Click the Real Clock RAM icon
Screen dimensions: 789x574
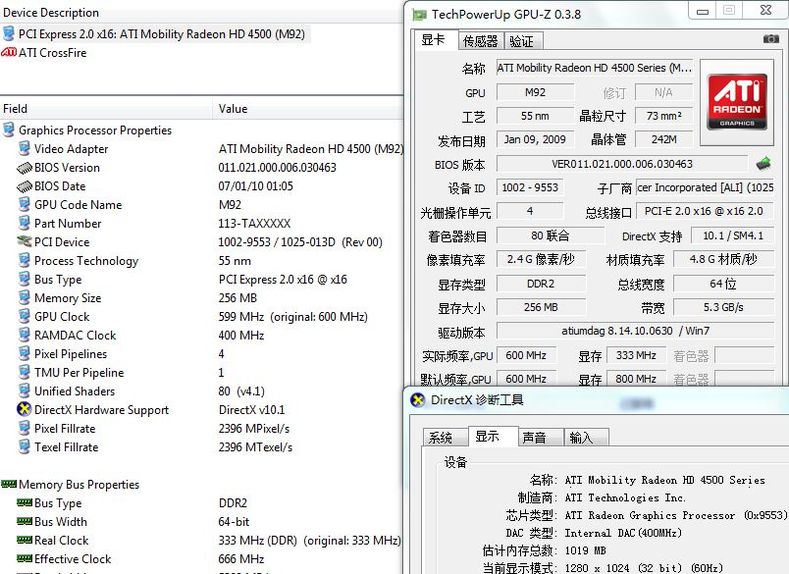point(24,540)
